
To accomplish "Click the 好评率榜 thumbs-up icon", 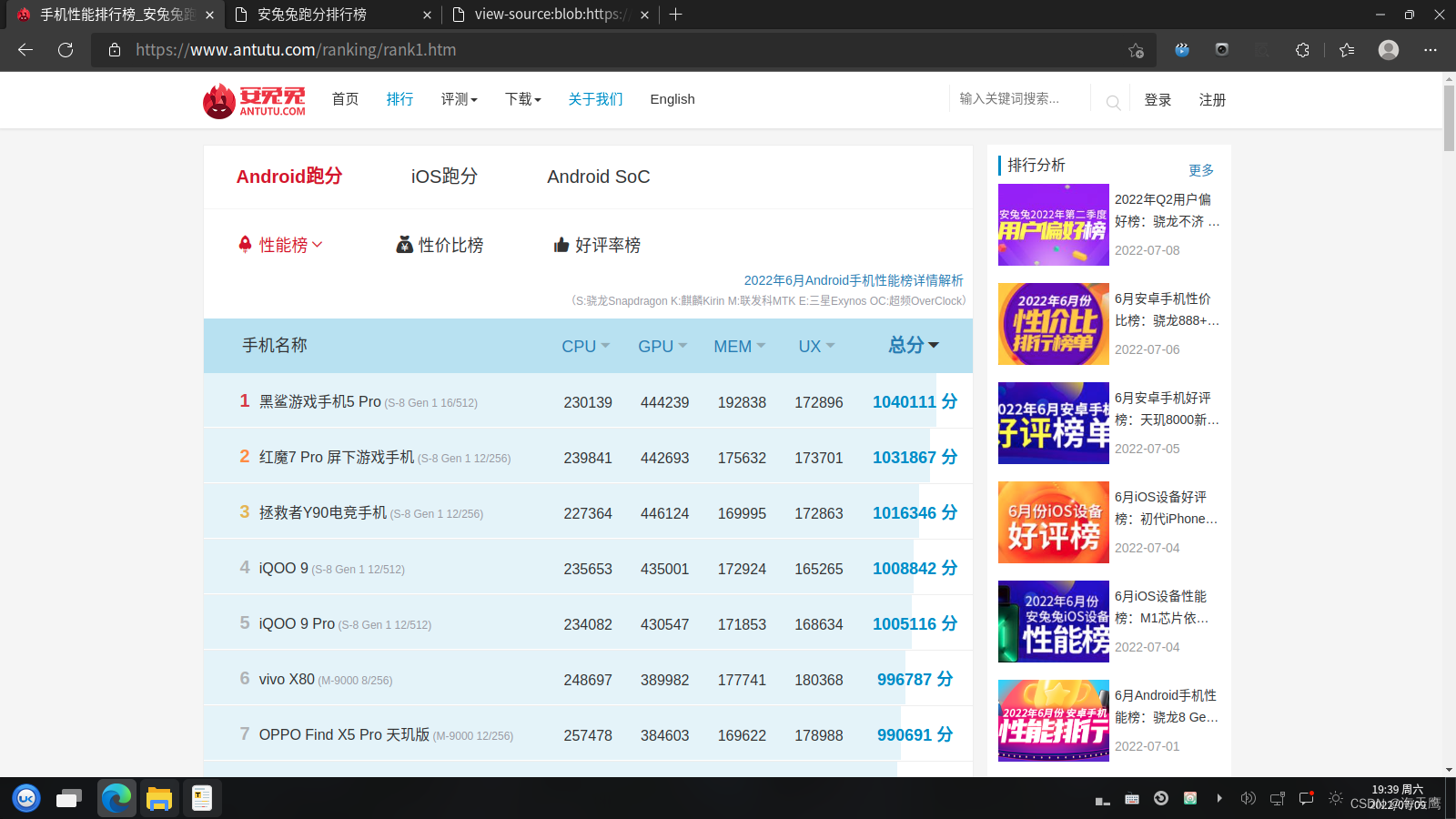I will pyautogui.click(x=561, y=244).
